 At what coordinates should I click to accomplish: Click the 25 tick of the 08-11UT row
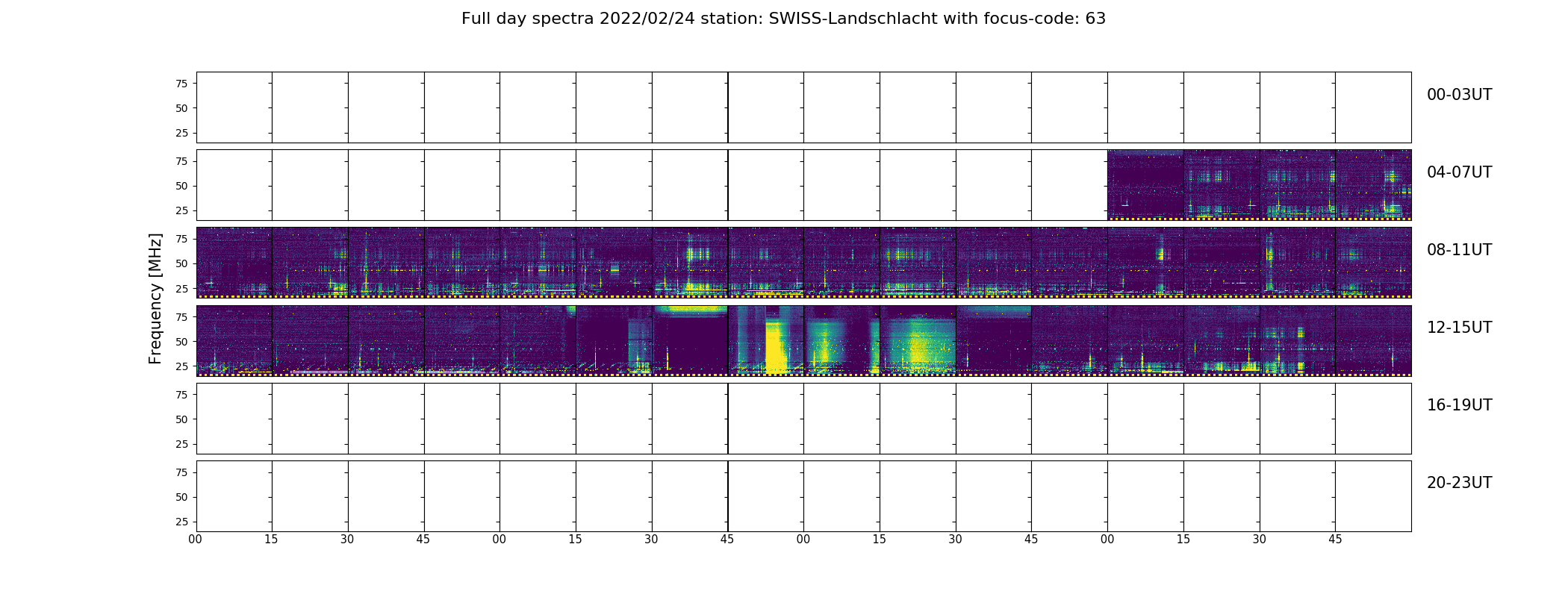(181, 288)
